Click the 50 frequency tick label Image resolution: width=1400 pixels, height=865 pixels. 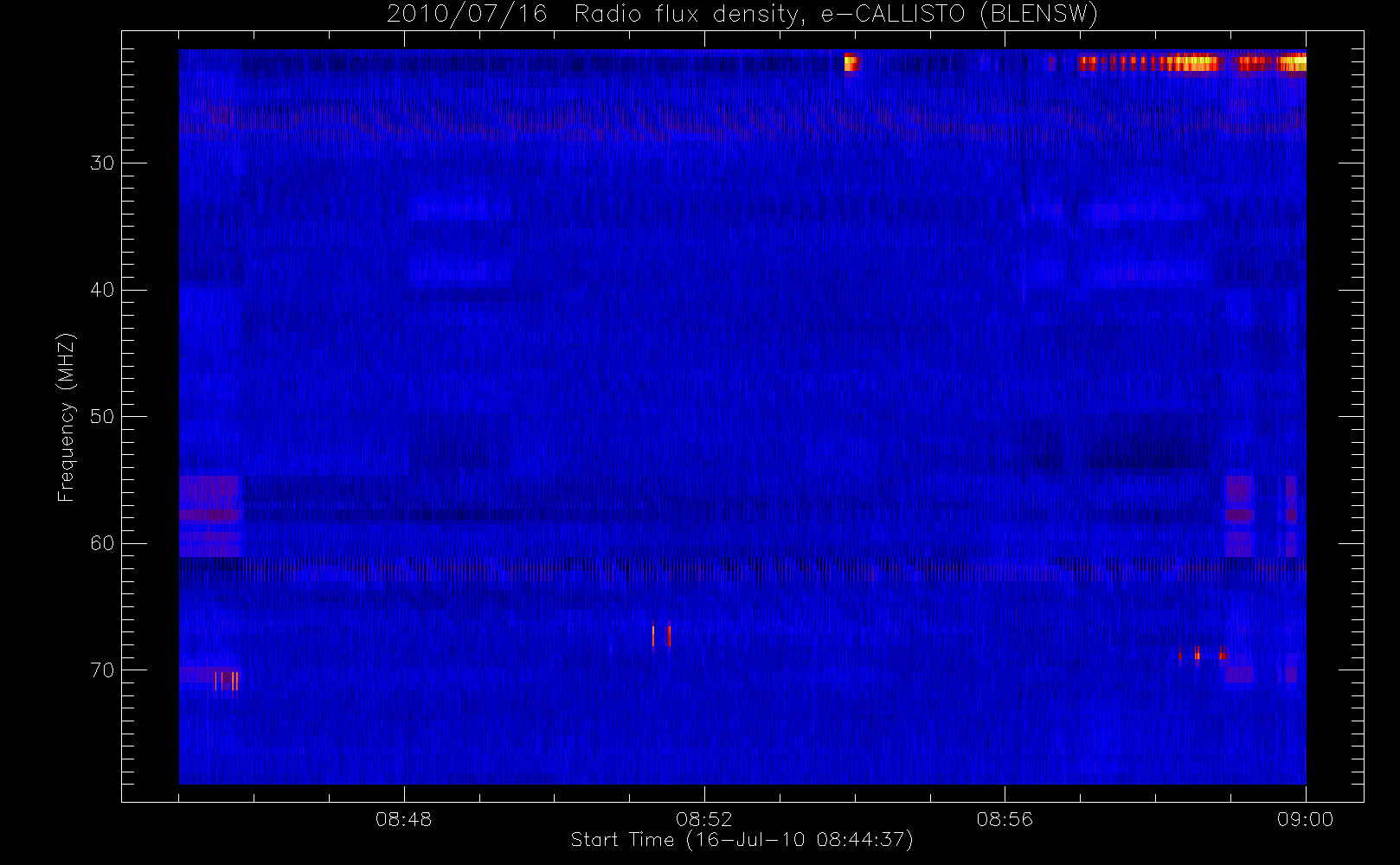(102, 416)
